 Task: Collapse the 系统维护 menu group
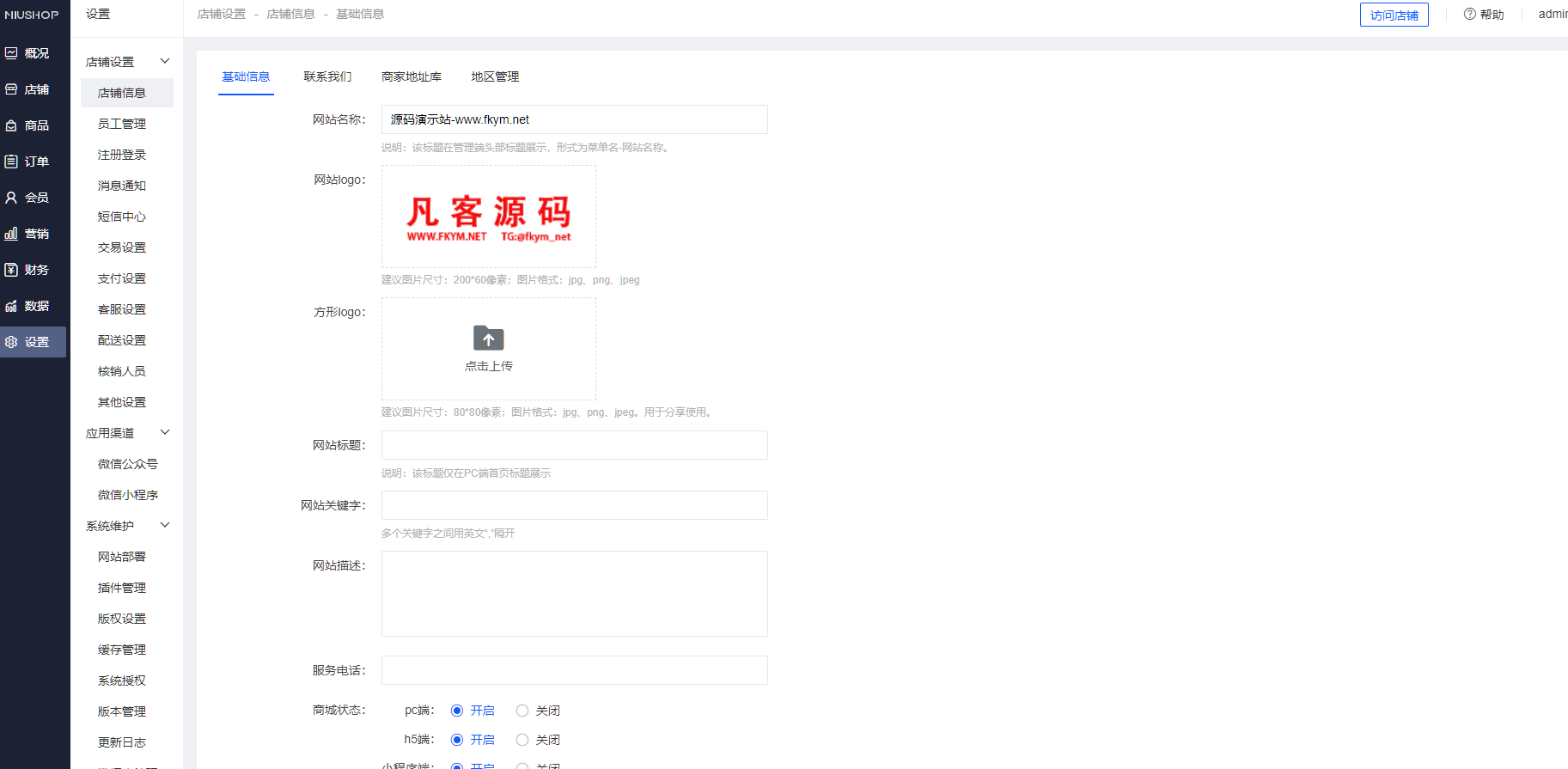[165, 526]
